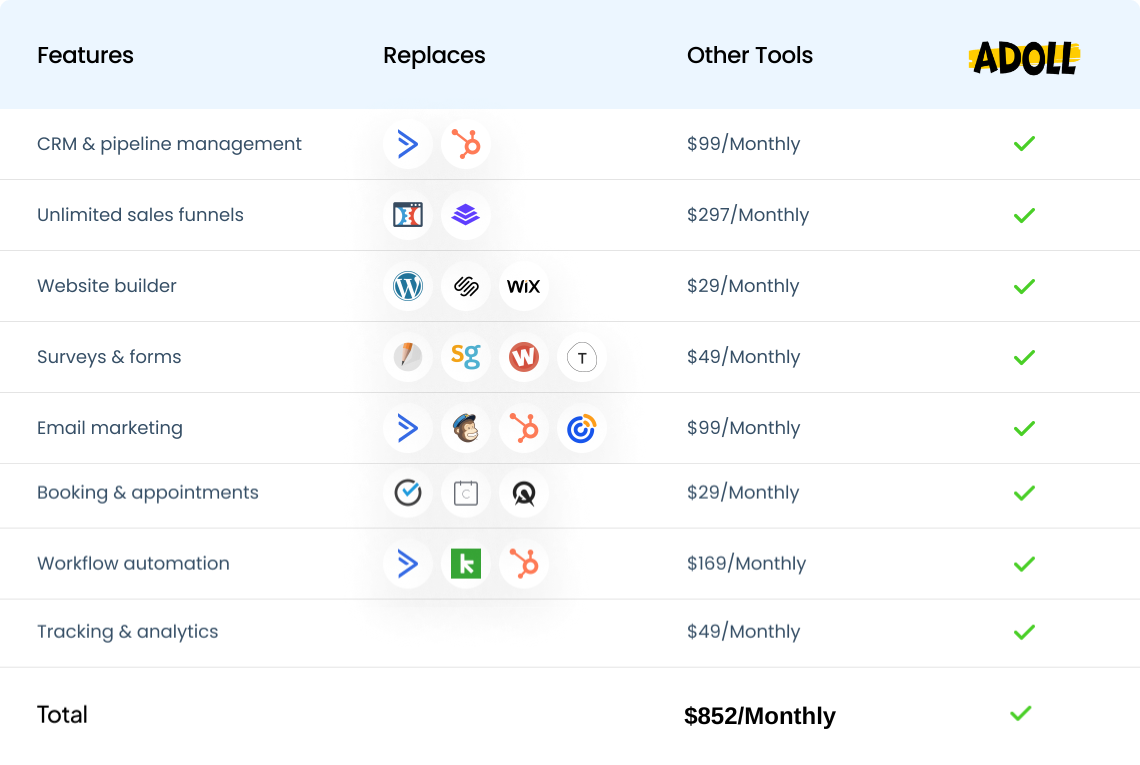Click the green Keap icon in the Workflow automation row
The image size is (1140, 765).
[466, 564]
